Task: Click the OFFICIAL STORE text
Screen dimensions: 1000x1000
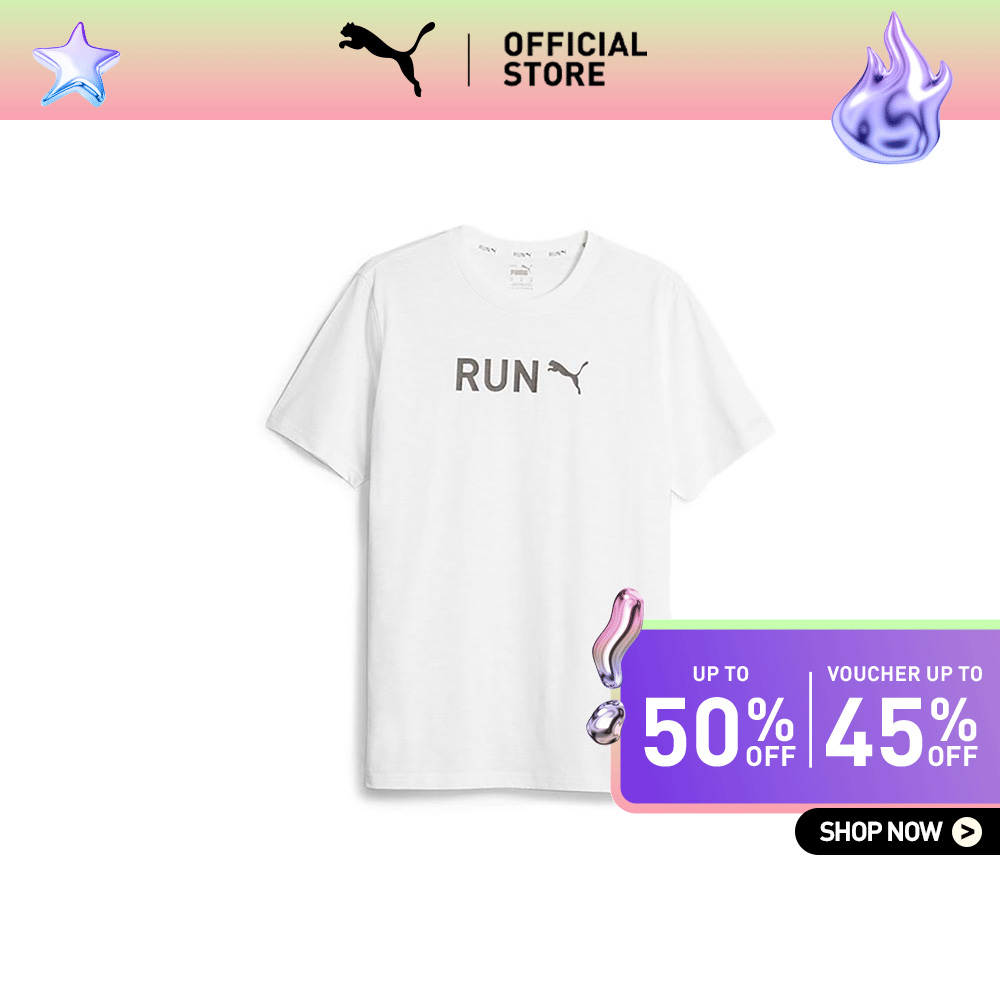Action: click(575, 60)
